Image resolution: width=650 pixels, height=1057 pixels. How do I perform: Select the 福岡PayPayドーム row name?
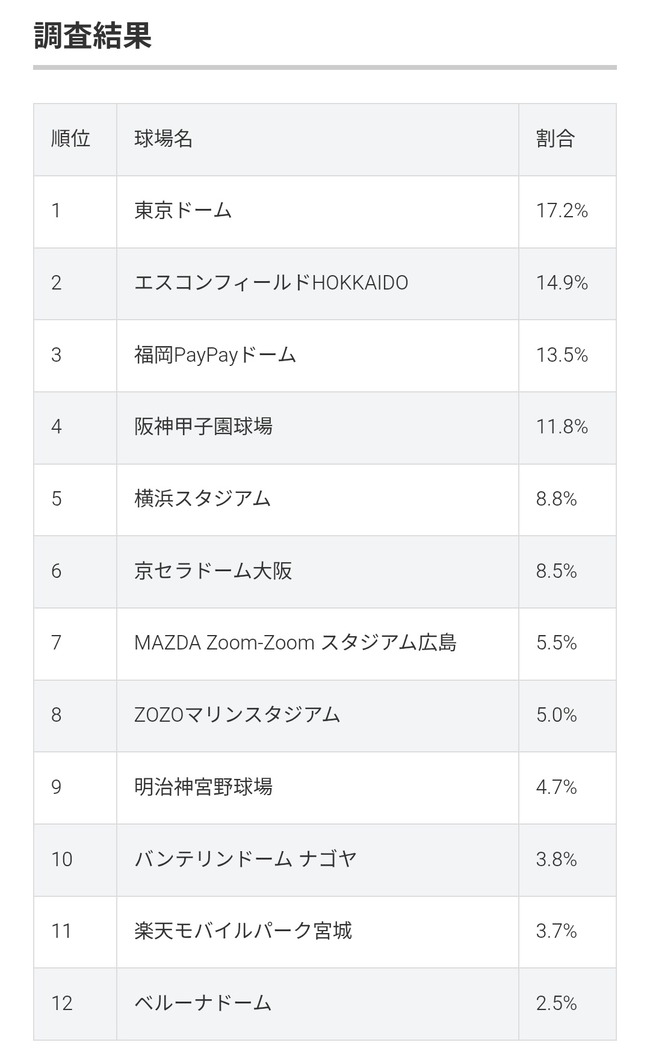(215, 355)
